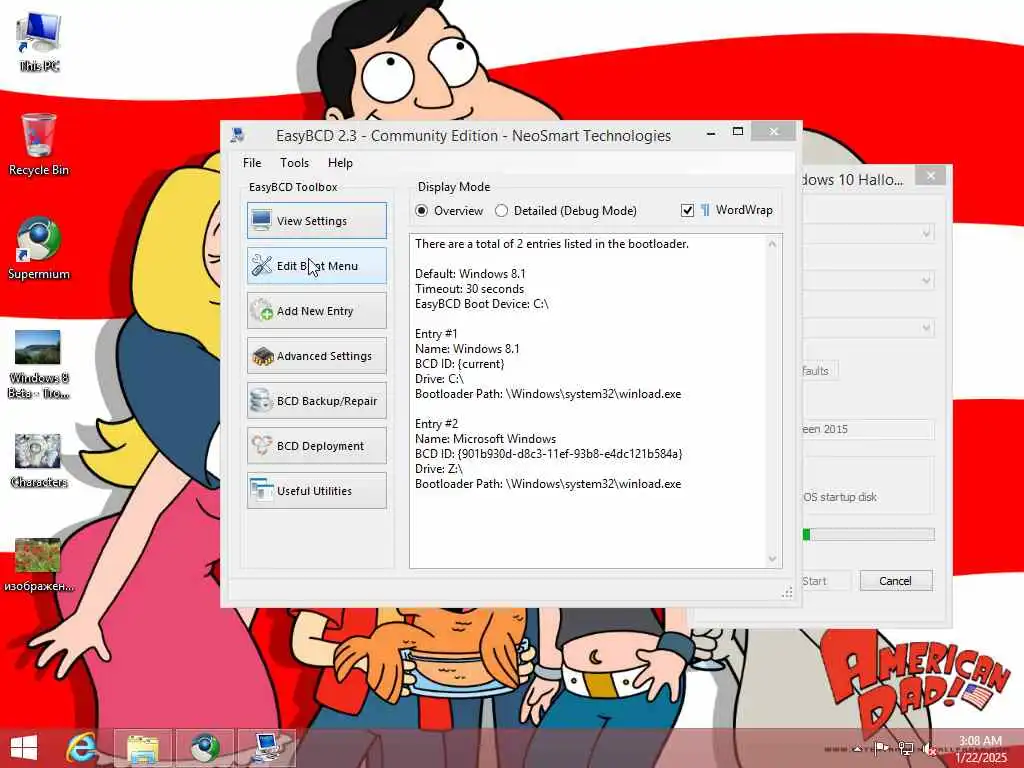Open Advanced Settings panel
Screen dimensions: 1024x768
317,356
